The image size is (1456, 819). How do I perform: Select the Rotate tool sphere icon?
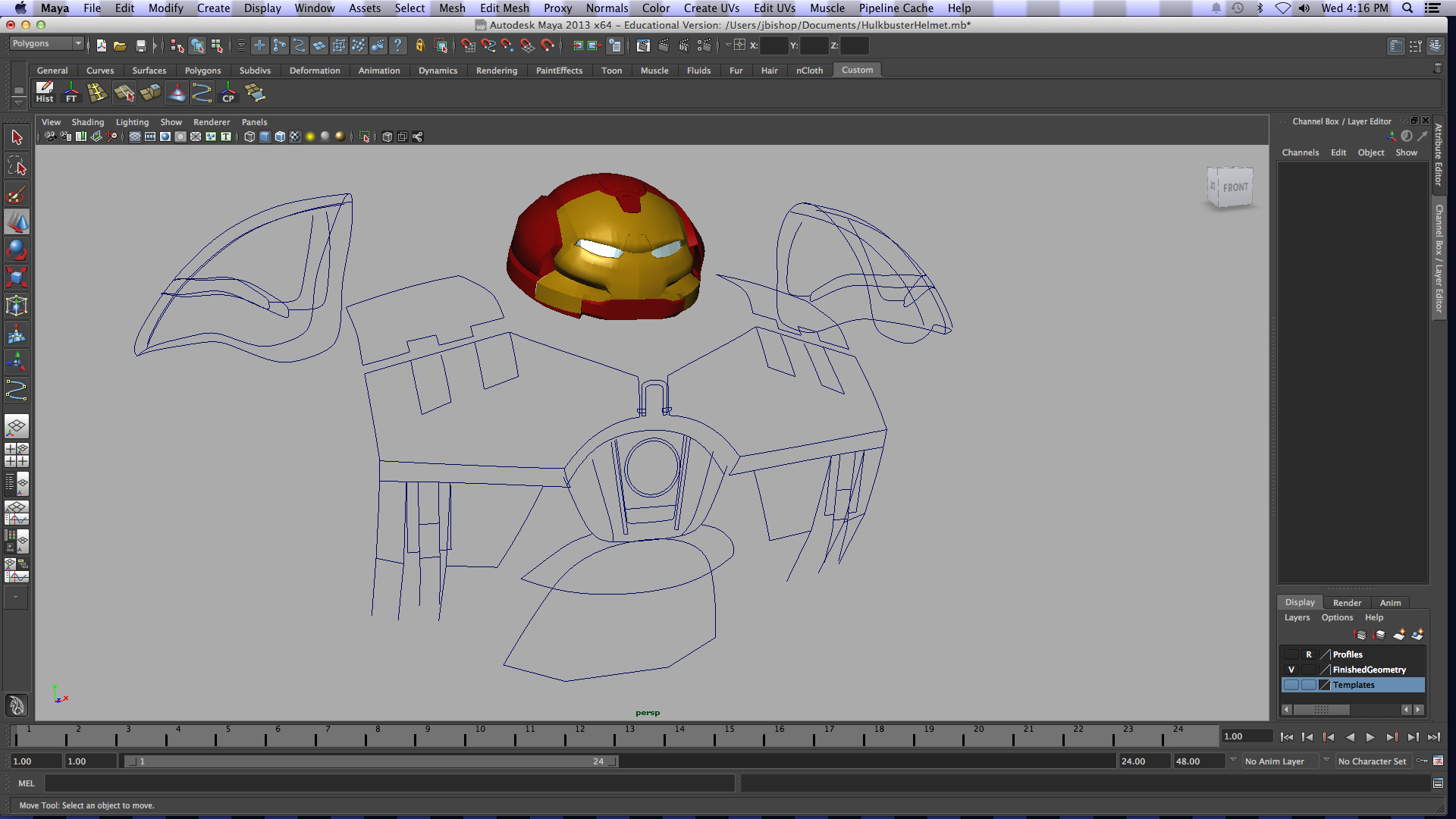[x=17, y=249]
